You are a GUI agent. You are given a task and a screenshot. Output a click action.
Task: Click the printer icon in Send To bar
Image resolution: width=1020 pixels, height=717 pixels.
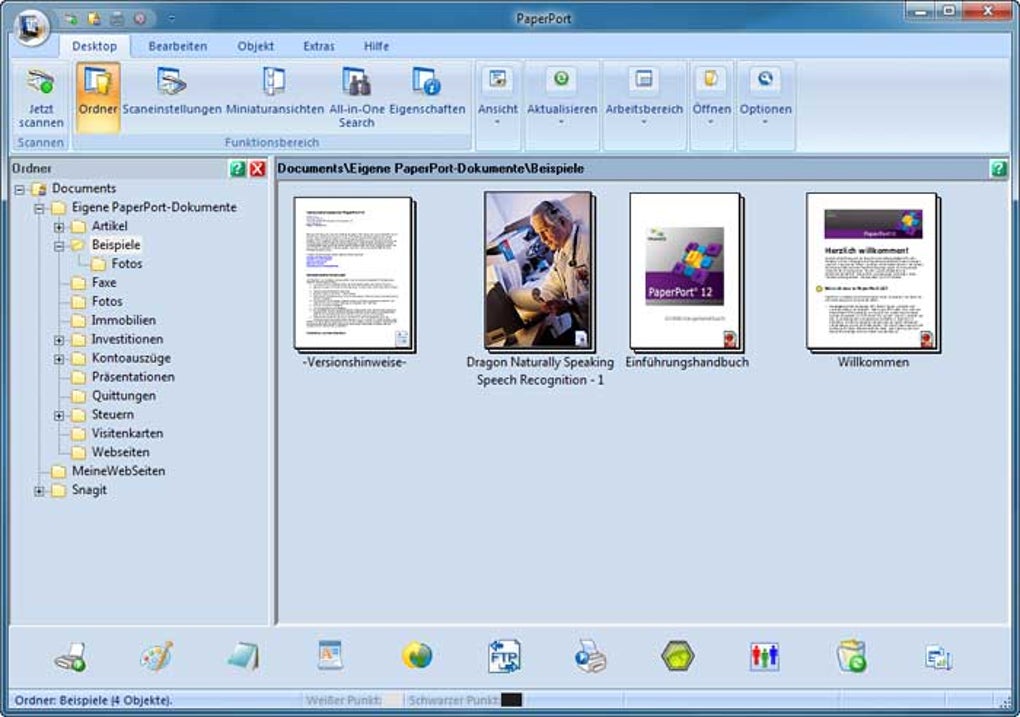70,657
